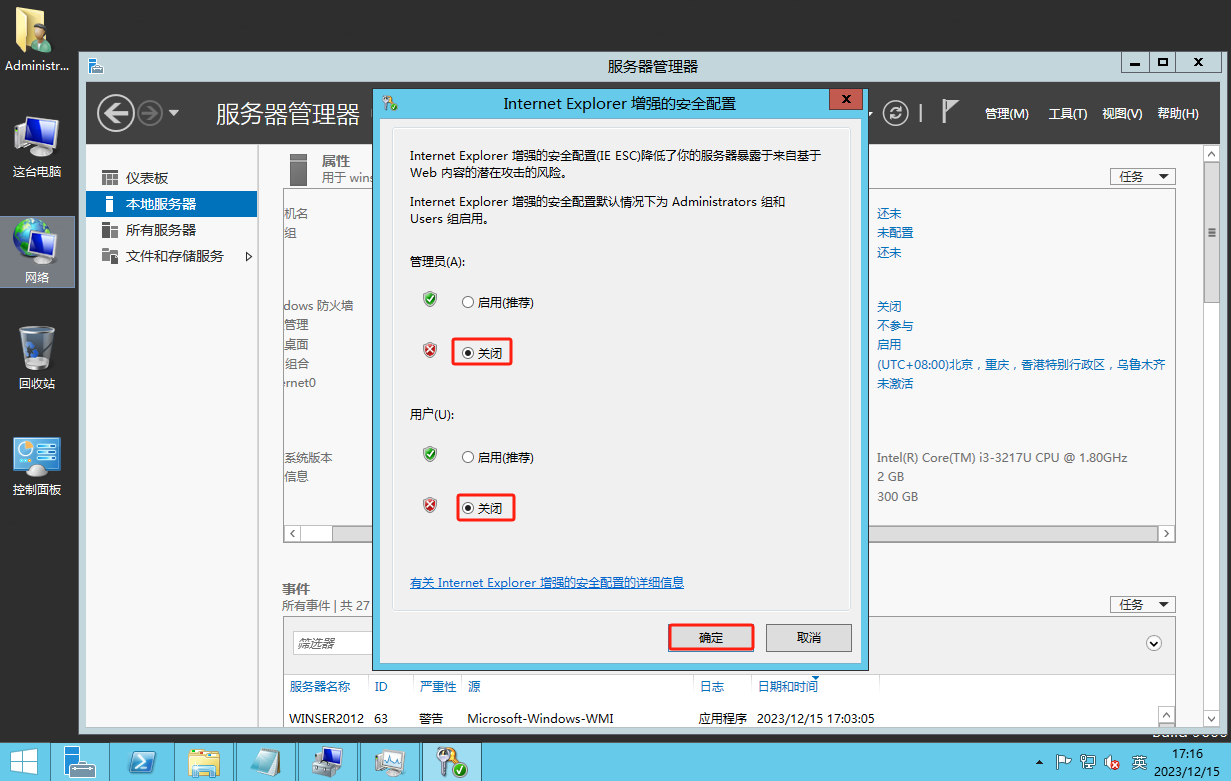Click the Windows Start button
Screen dimensions: 1231x781
[x=25, y=762]
